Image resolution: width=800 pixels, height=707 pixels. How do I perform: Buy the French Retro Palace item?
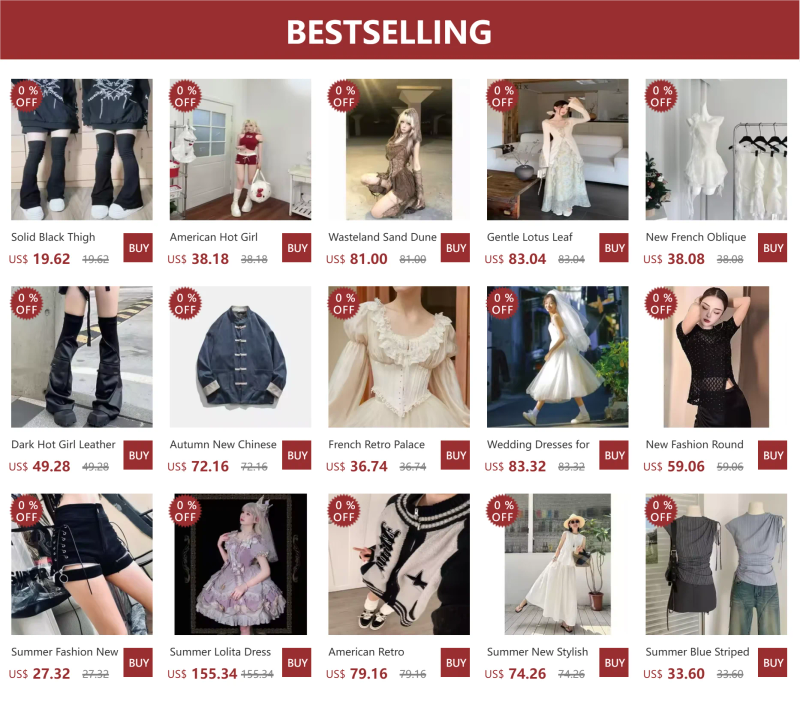click(x=455, y=455)
